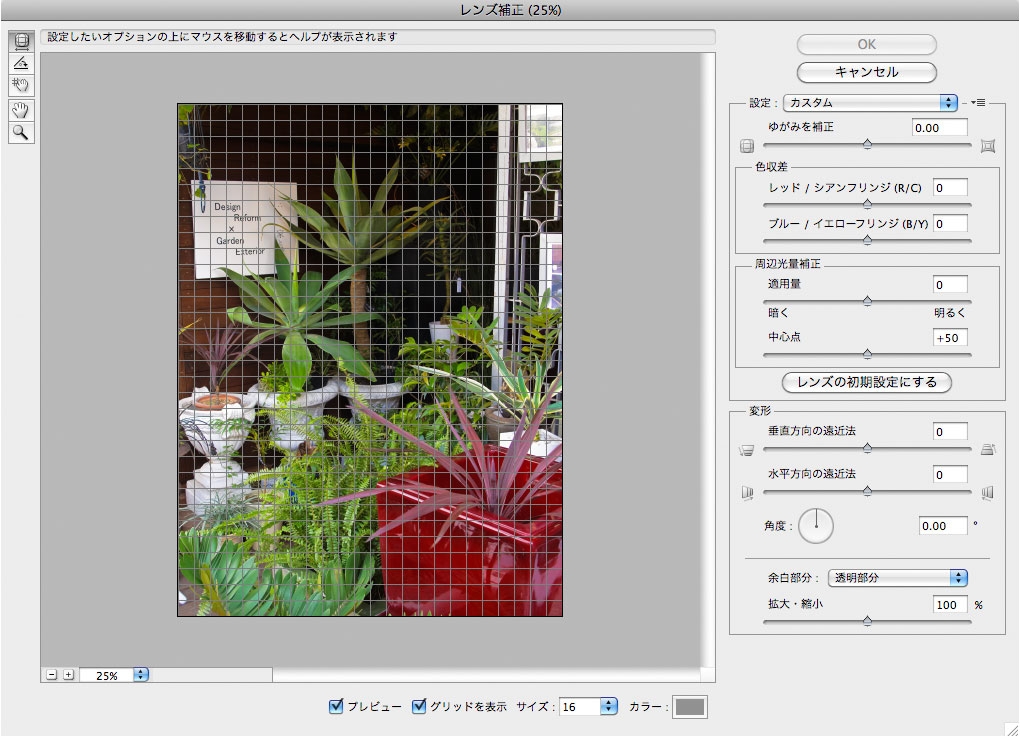
Task: Click the 垂直方向の遠近法 slider handle
Action: pyautogui.click(x=867, y=448)
